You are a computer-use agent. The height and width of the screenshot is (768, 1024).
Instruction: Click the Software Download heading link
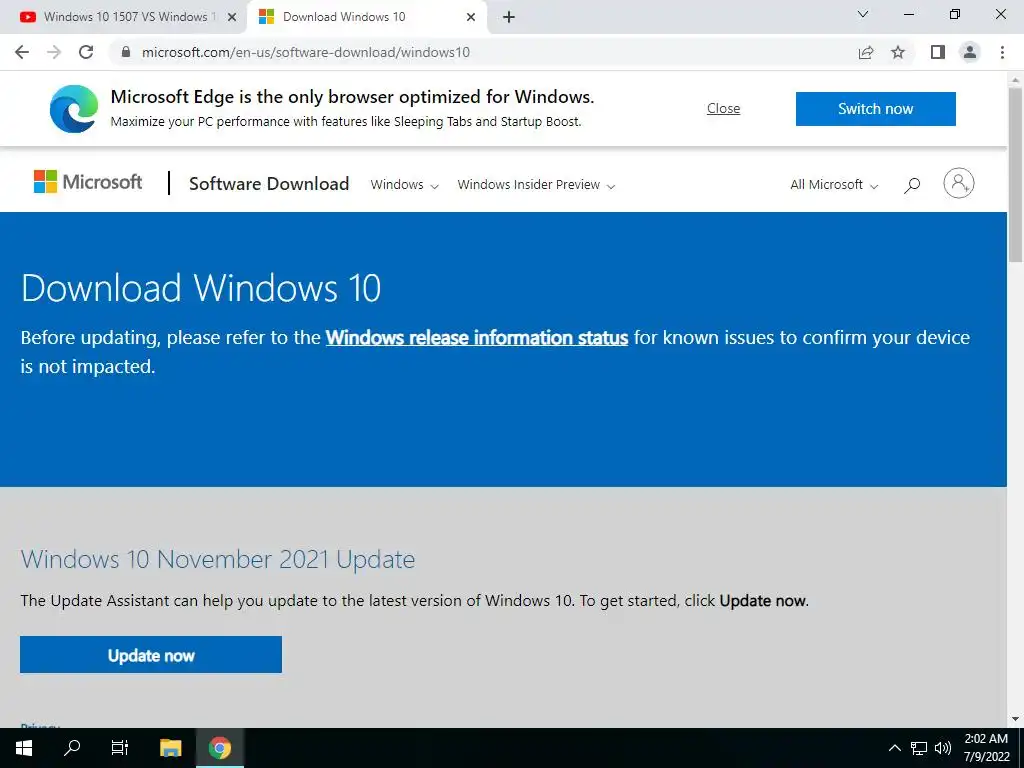point(269,184)
